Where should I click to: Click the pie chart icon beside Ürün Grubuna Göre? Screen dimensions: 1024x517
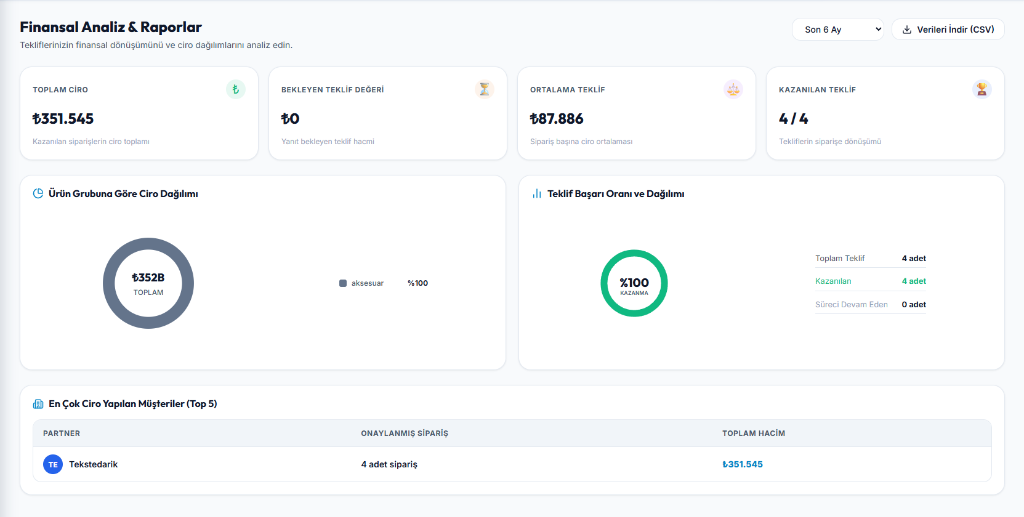tap(38, 193)
